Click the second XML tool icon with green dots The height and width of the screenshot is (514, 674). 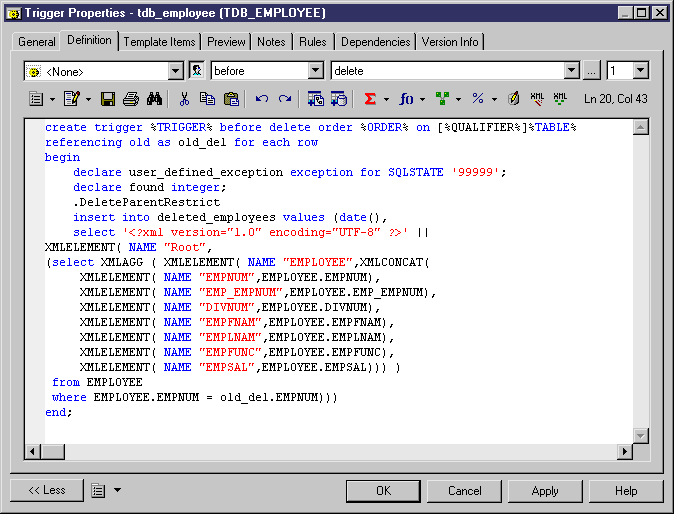(560, 99)
